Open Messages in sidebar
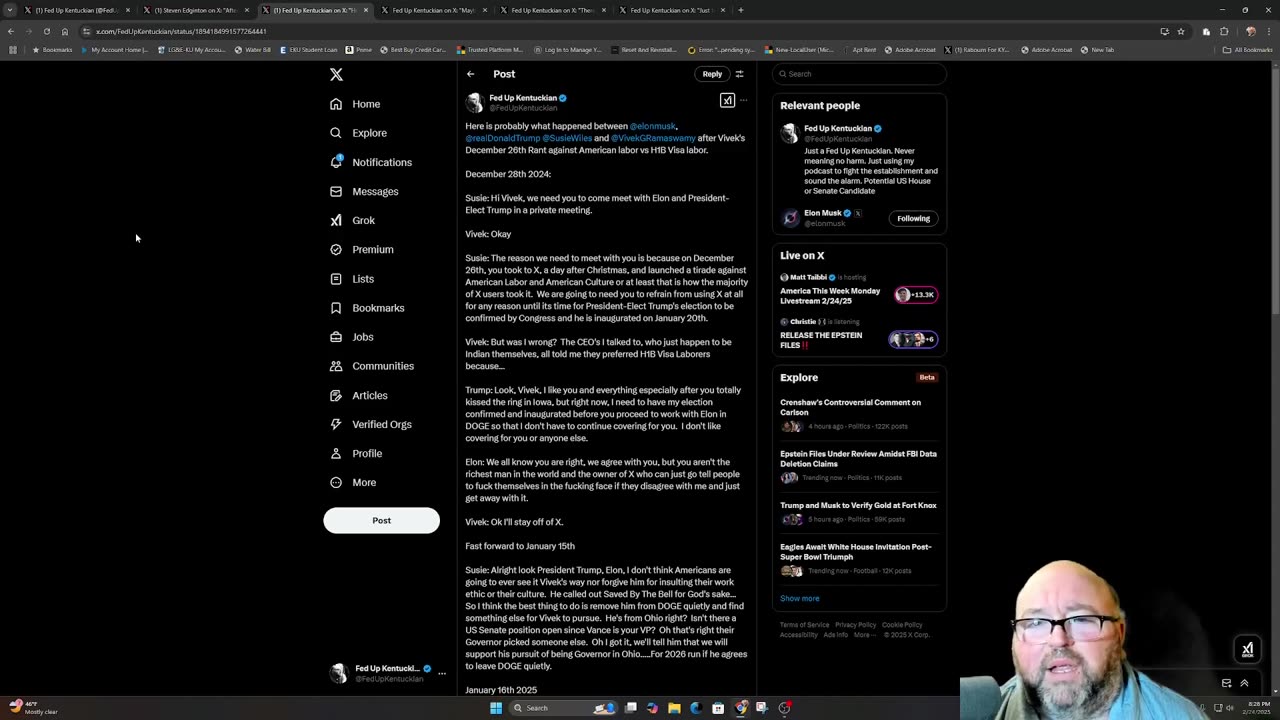The width and height of the screenshot is (1280, 720). point(364,191)
